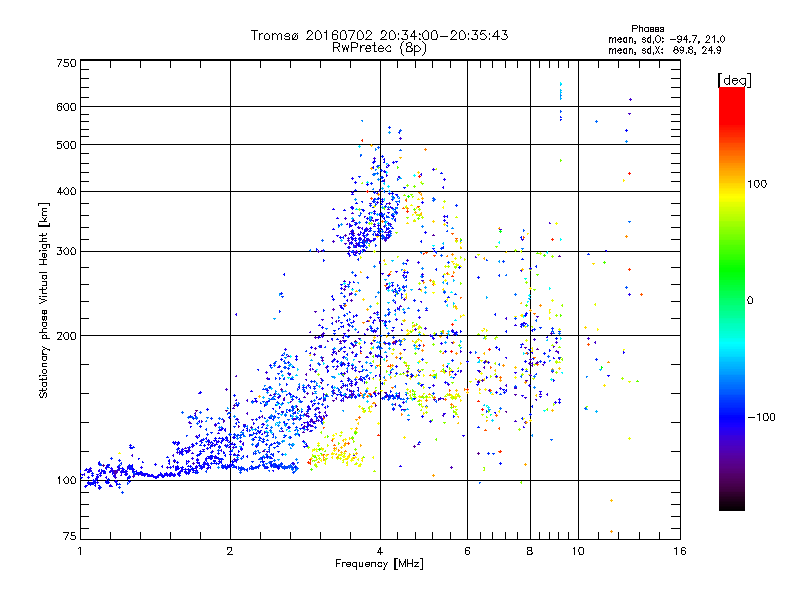The height and width of the screenshot is (600, 800).
Task: Click the colorbar tick label '-100'
Action: coord(762,417)
